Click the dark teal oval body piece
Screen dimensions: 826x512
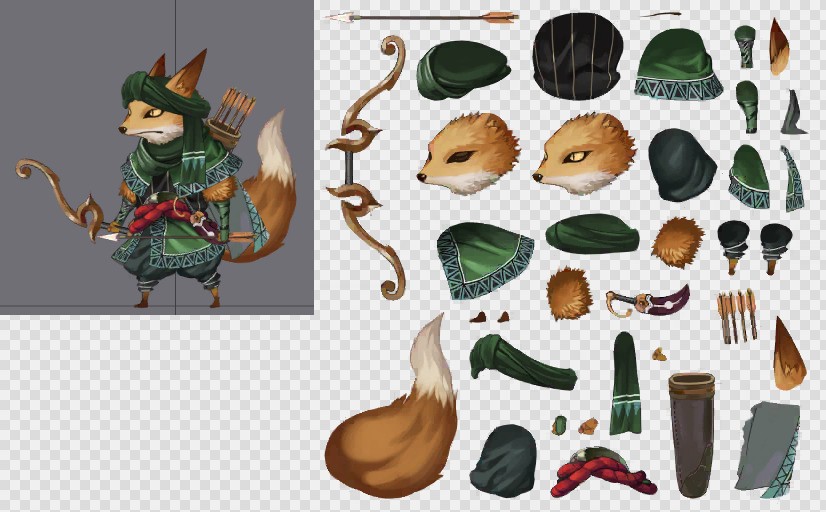coord(681,165)
